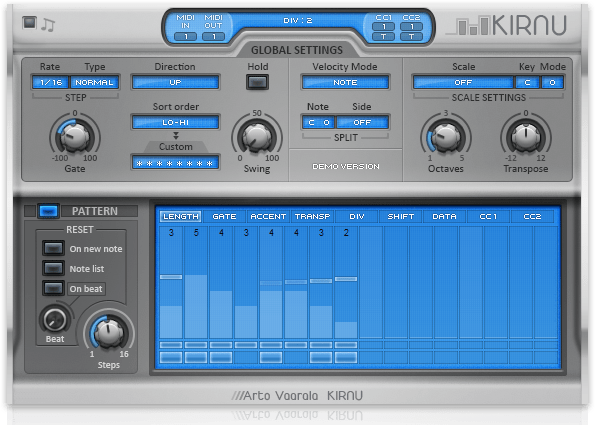595x425 pixels.
Task: Toggle the lit blue Pattern button
Action: pyautogui.click(x=49, y=211)
